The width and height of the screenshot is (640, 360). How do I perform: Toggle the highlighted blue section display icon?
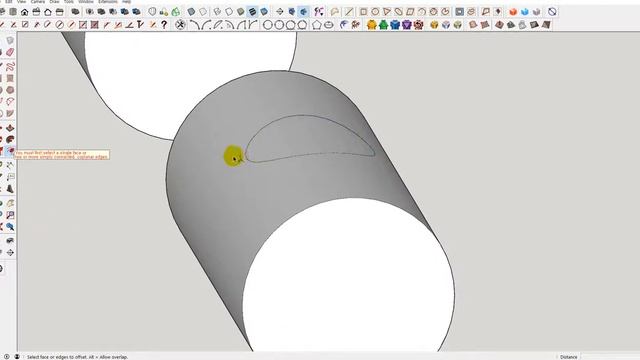(x=303, y=11)
